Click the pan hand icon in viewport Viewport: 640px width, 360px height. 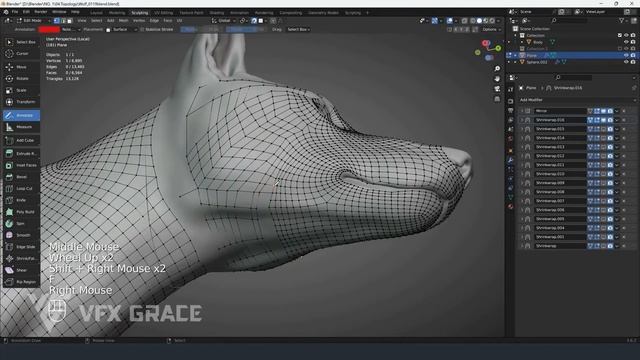point(497,78)
